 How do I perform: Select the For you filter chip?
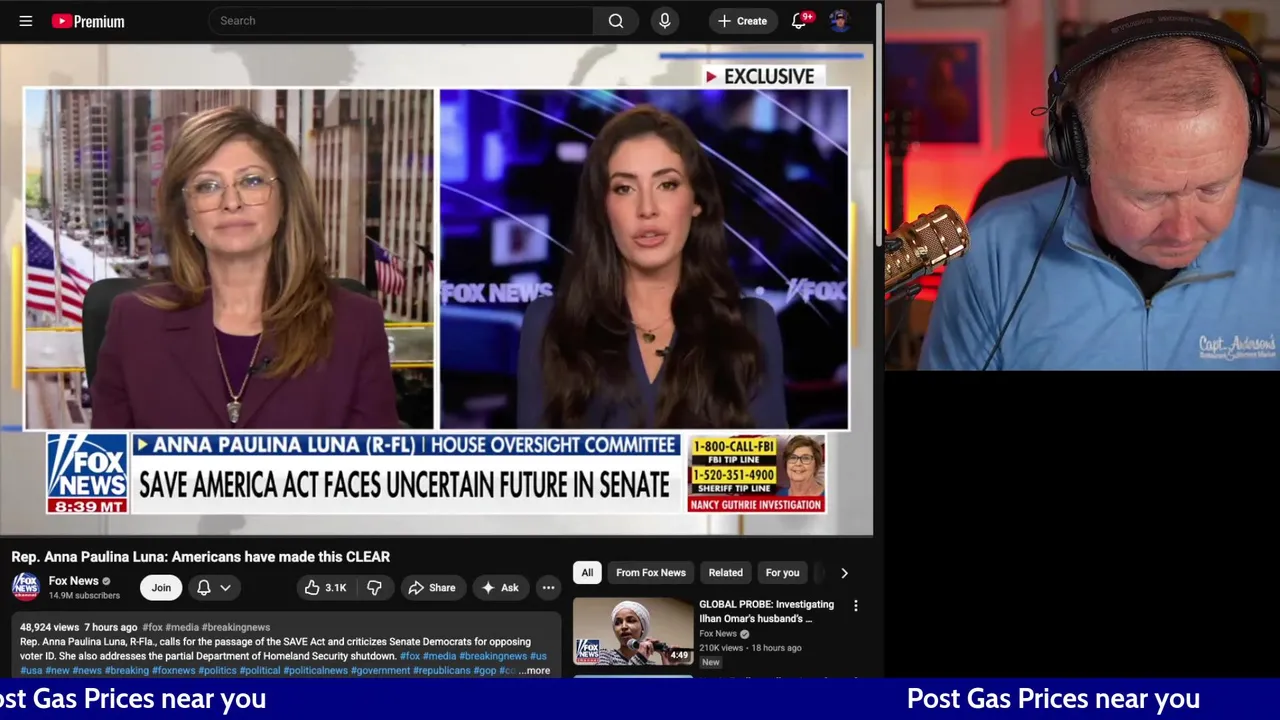(782, 573)
